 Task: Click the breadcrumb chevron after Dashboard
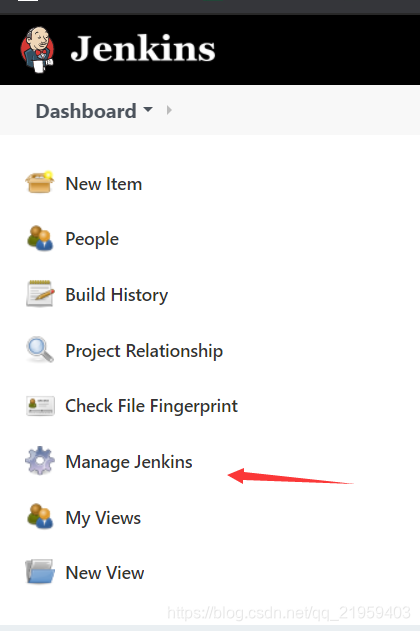169,110
